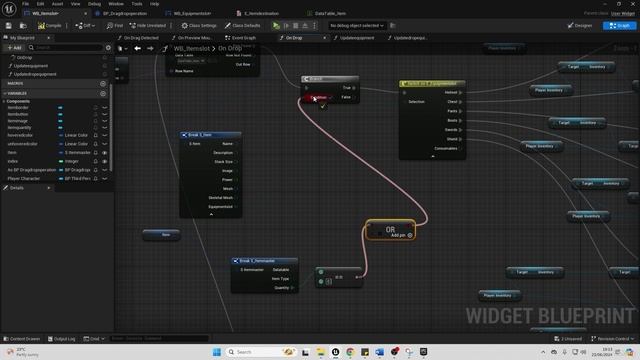Click the eject icon in toolbar
The height and width of the screenshot is (360, 640).
coord(305,26)
